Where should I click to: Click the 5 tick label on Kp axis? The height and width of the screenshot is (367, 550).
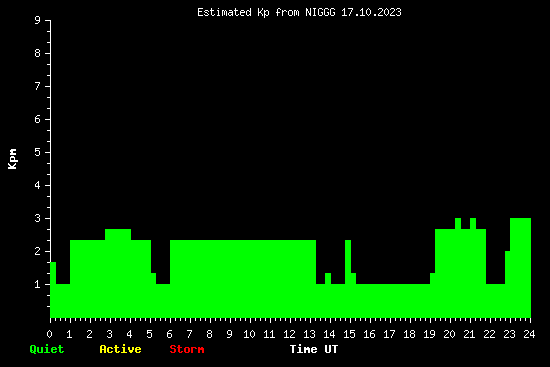click(x=38, y=152)
